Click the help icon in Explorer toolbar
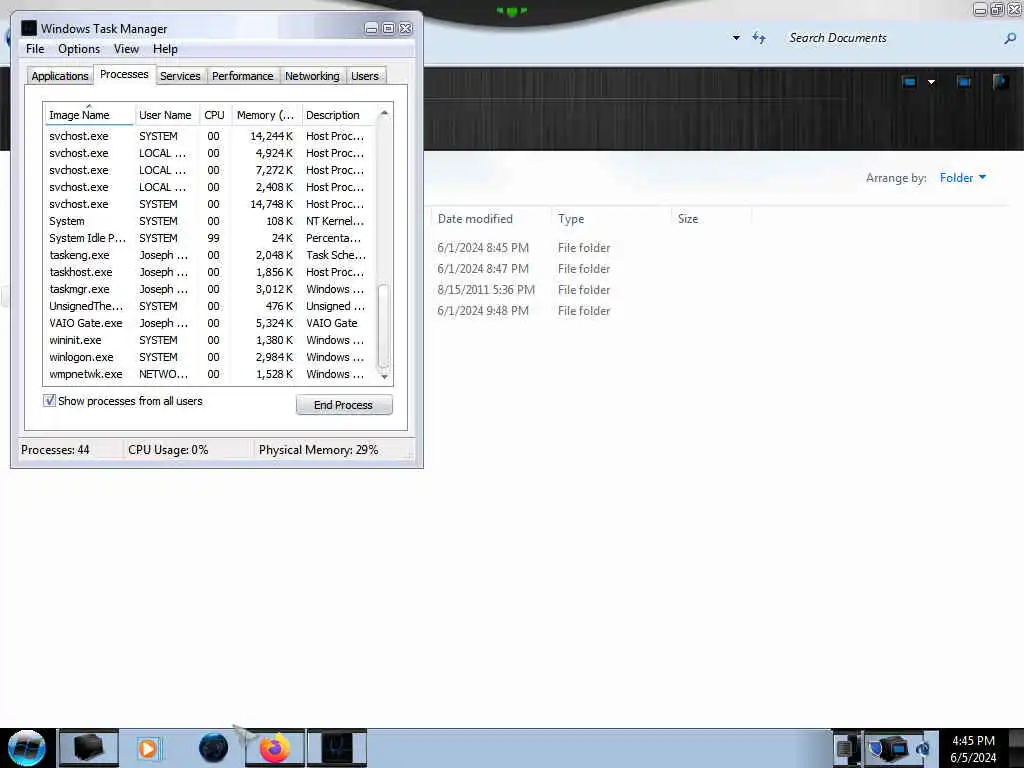The width and height of the screenshot is (1024, 768). 1000,82
